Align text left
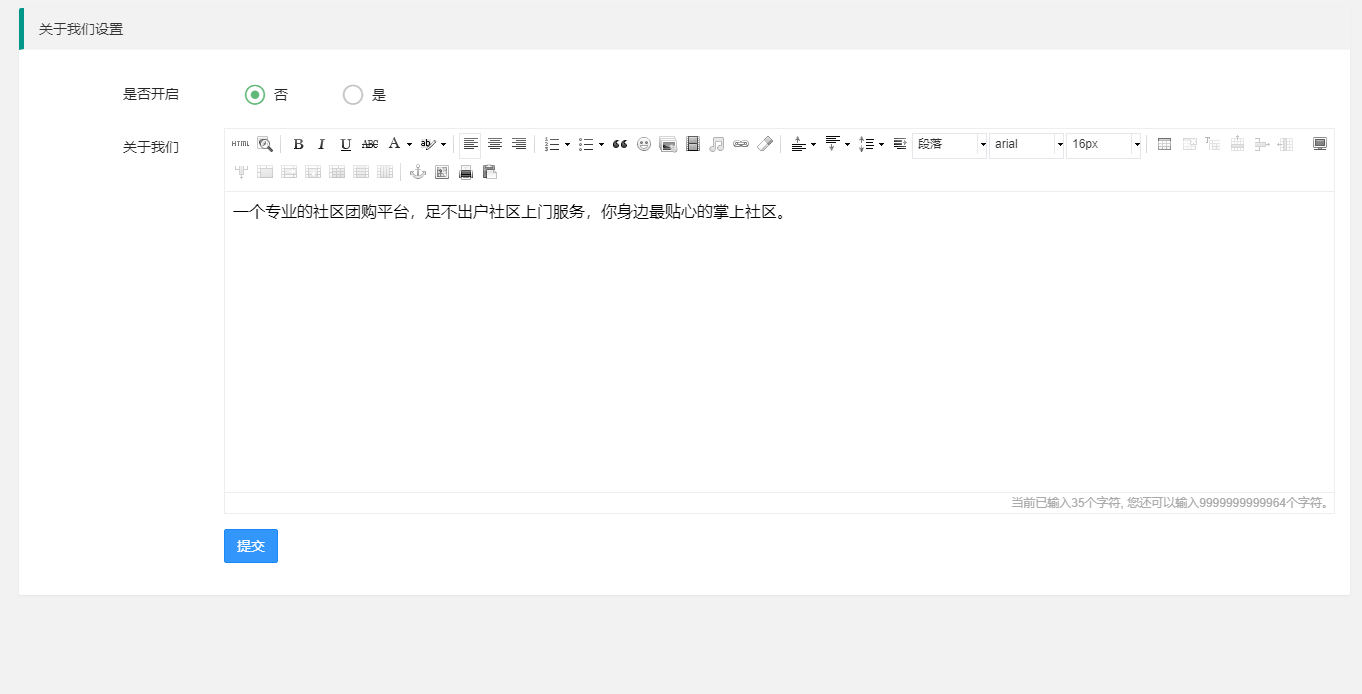The height and width of the screenshot is (694, 1362). point(470,144)
